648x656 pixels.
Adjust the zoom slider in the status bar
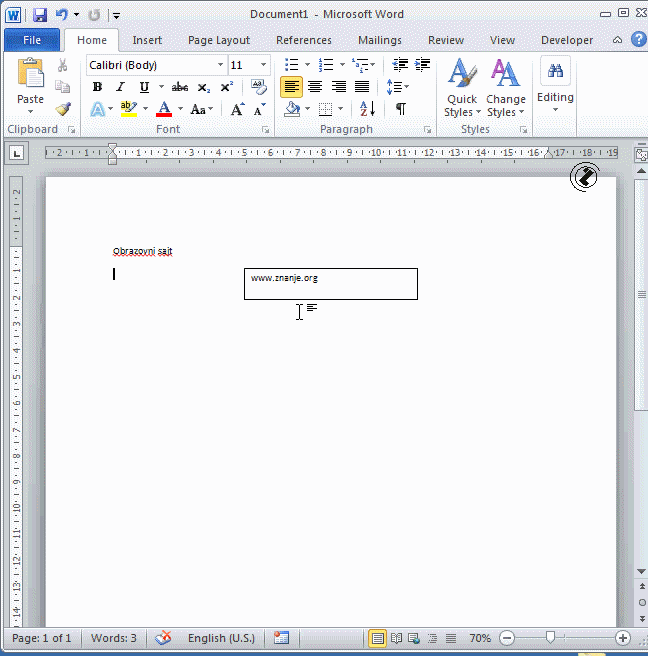pos(549,638)
